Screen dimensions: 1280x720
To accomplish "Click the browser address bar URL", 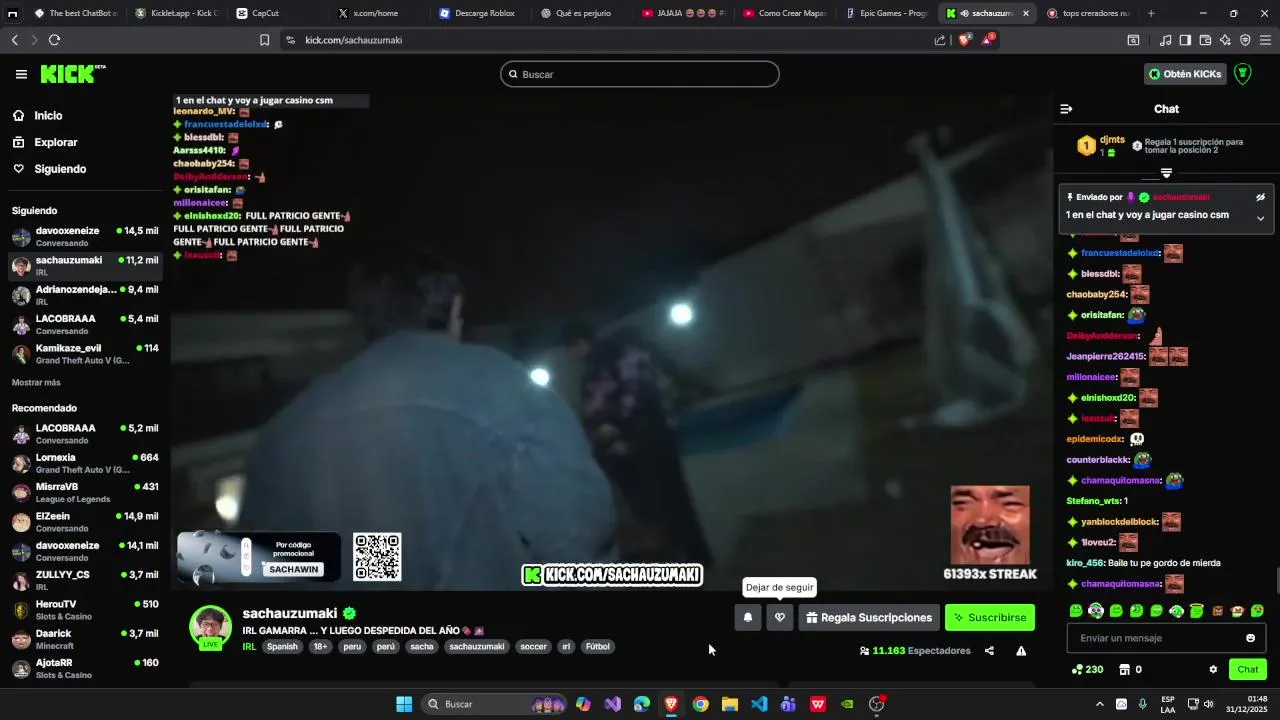I will [x=354, y=40].
